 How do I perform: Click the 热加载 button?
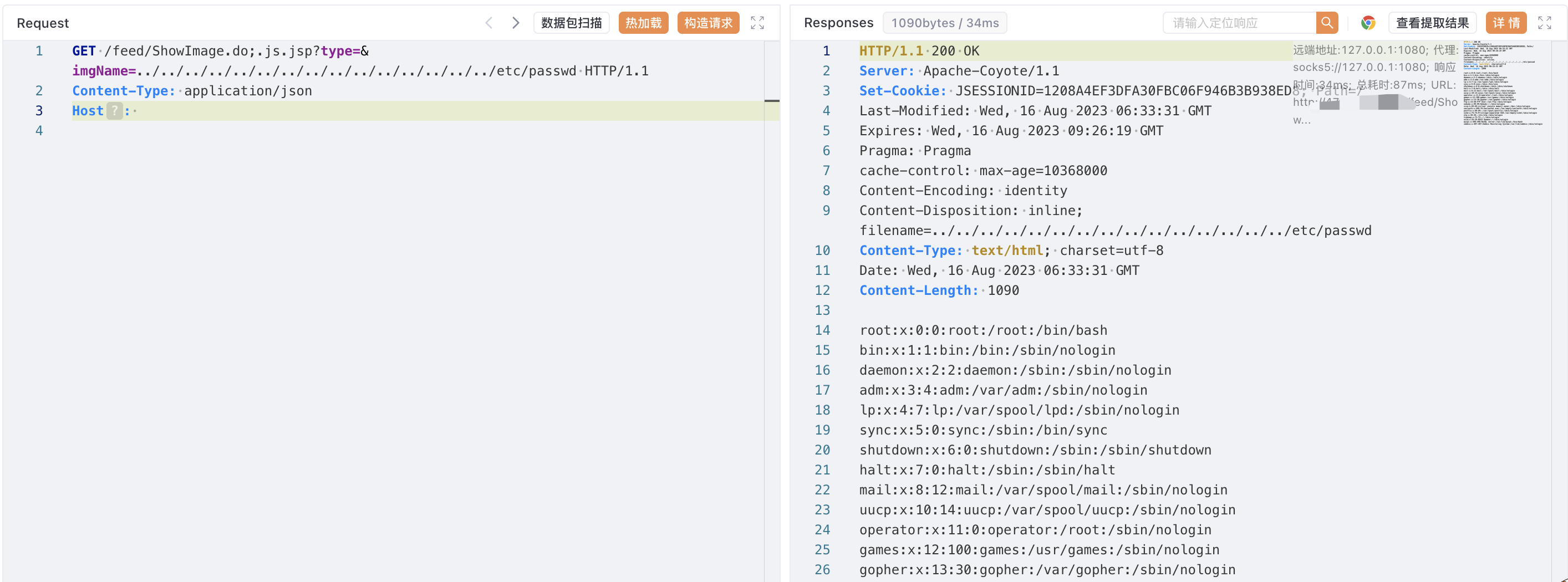click(643, 23)
